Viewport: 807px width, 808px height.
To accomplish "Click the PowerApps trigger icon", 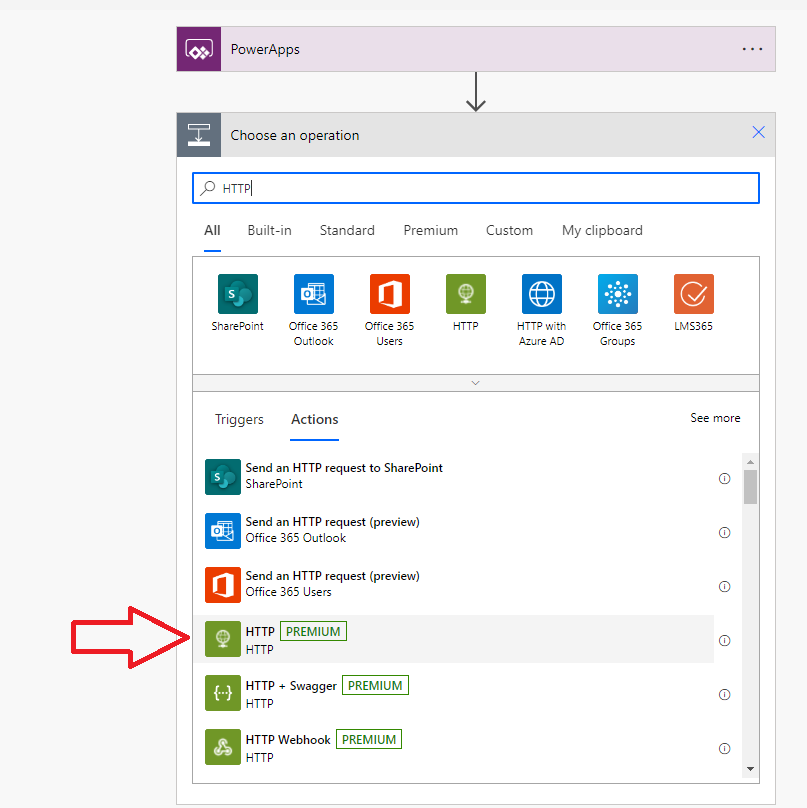I will tap(199, 49).
